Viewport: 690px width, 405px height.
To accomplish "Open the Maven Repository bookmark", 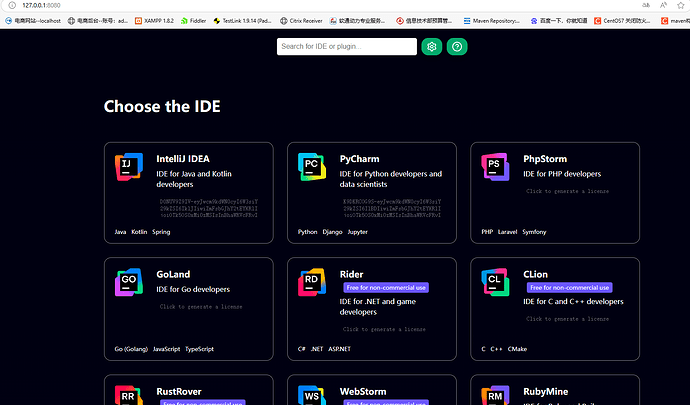I will [492, 21].
